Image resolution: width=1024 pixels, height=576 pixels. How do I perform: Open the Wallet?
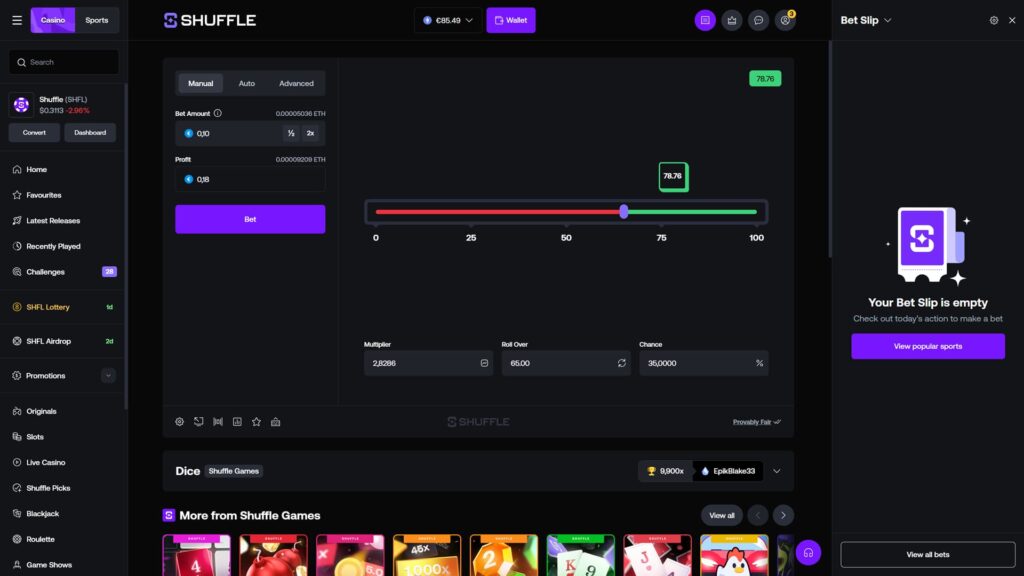point(511,20)
